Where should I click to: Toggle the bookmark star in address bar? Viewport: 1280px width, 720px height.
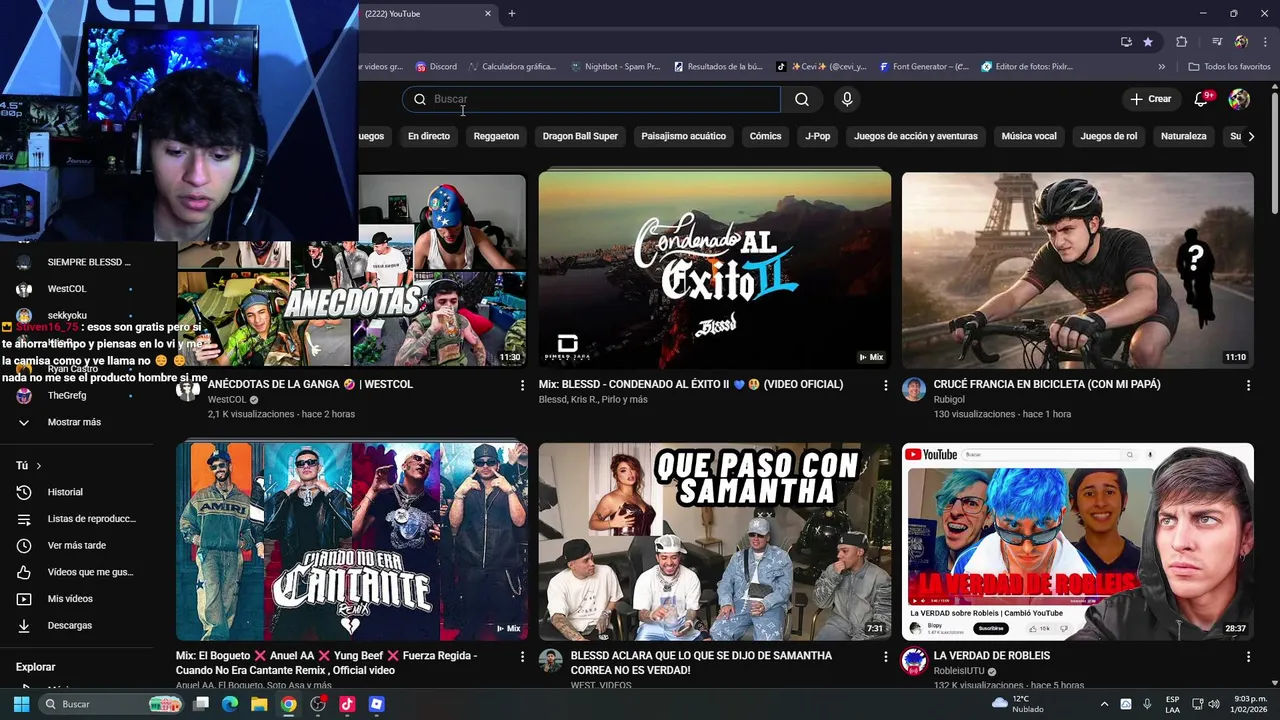pos(1148,42)
